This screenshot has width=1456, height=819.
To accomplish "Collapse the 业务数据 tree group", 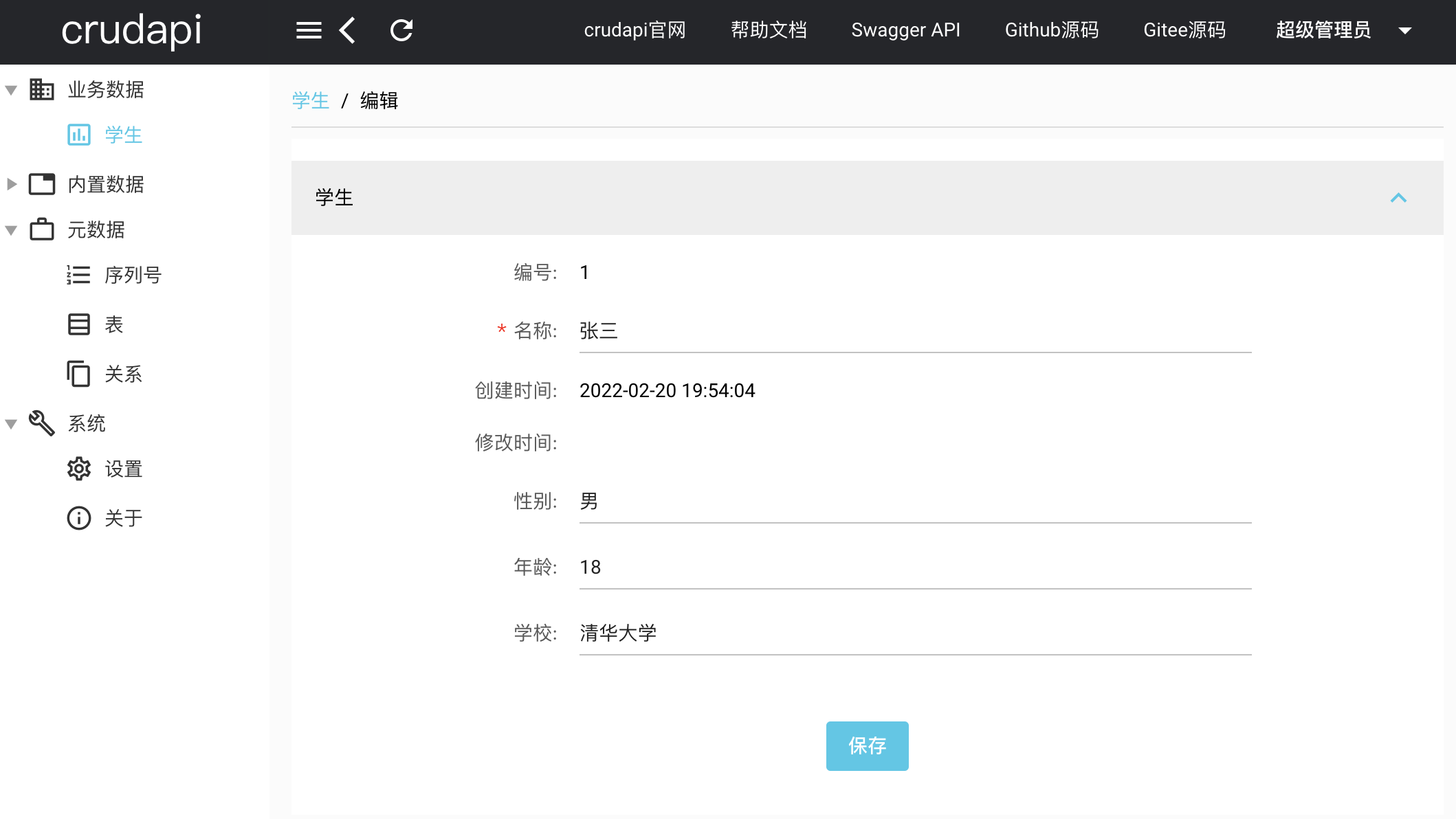I will (x=11, y=90).
